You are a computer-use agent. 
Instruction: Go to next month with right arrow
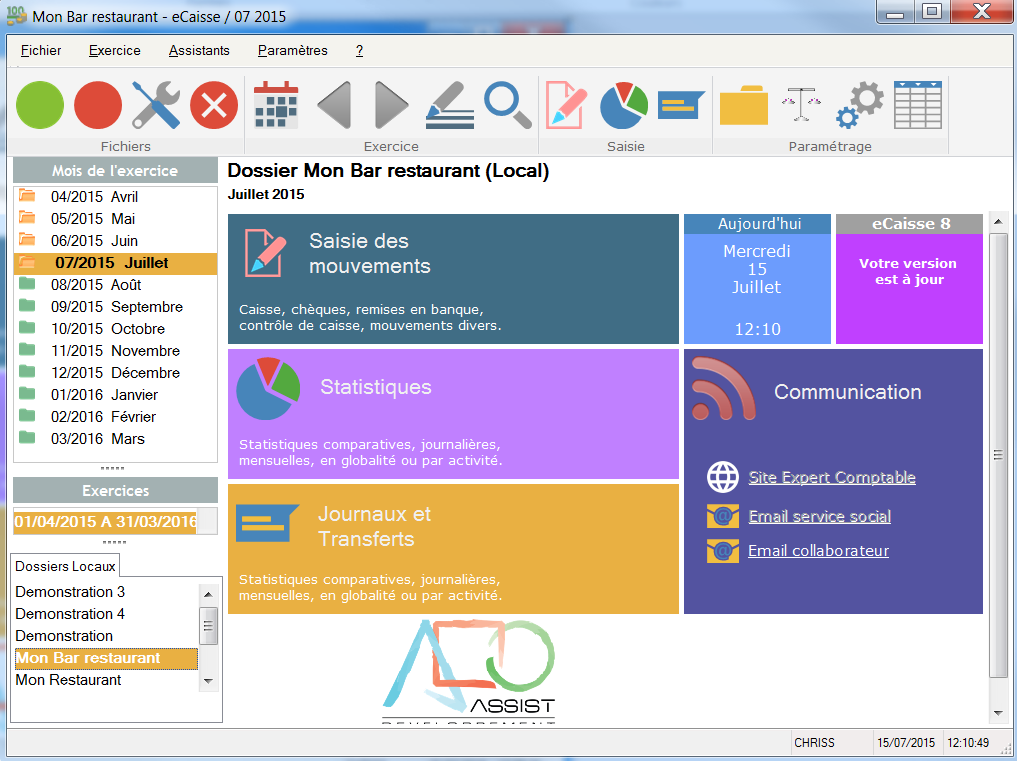(x=392, y=105)
